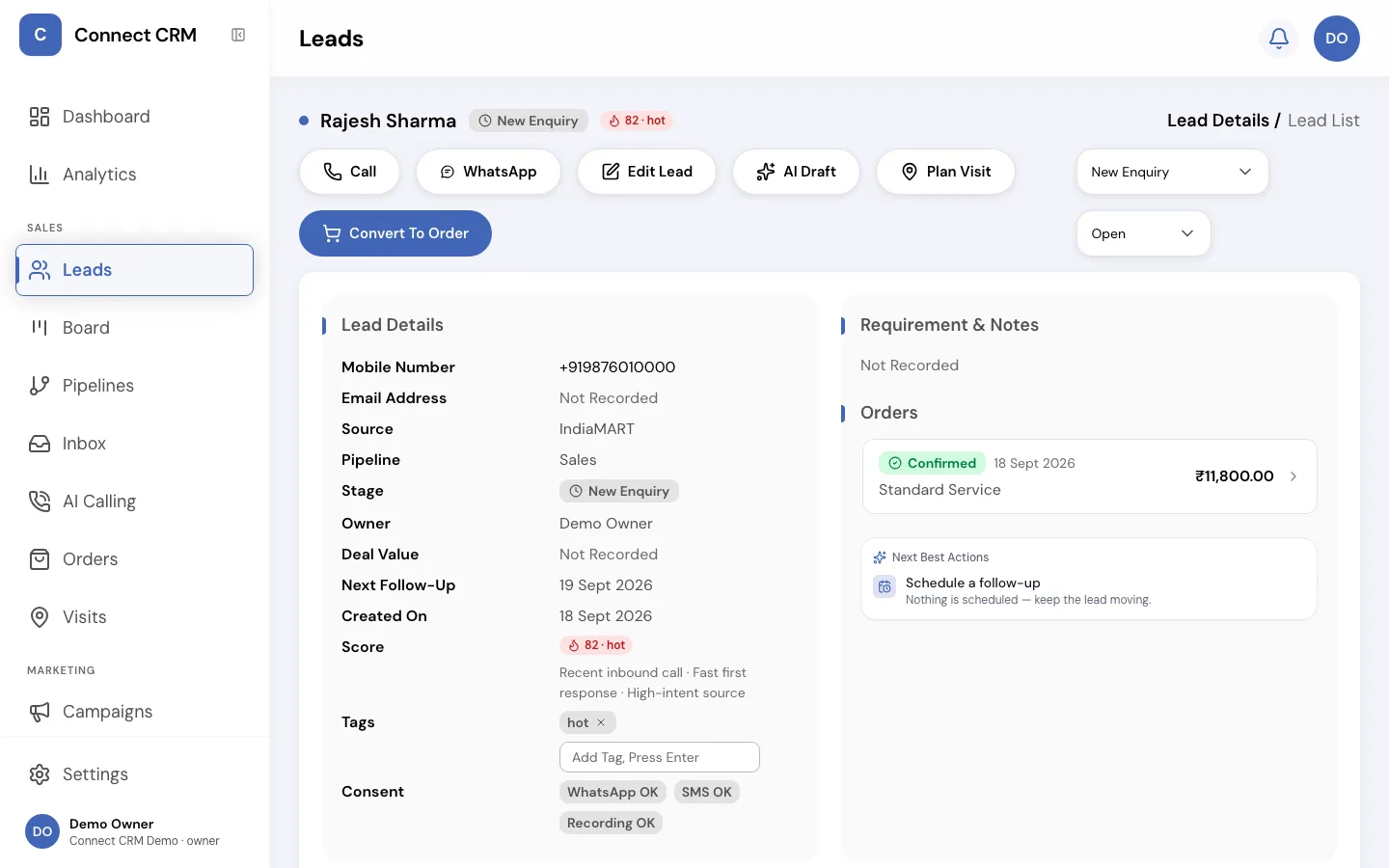
Task: Click the Stage row New Enquiry badge
Action: (619, 491)
